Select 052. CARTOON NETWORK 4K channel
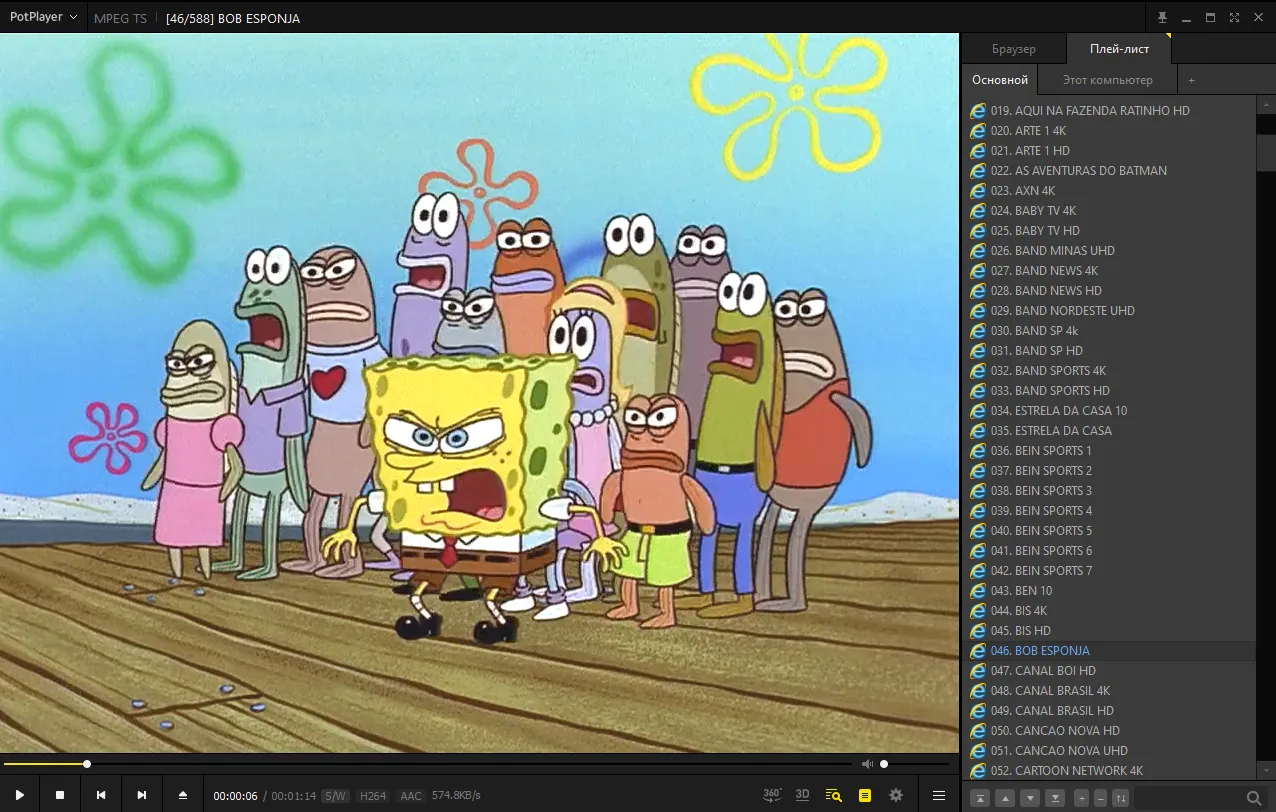This screenshot has width=1276, height=812. click(x=1108, y=771)
